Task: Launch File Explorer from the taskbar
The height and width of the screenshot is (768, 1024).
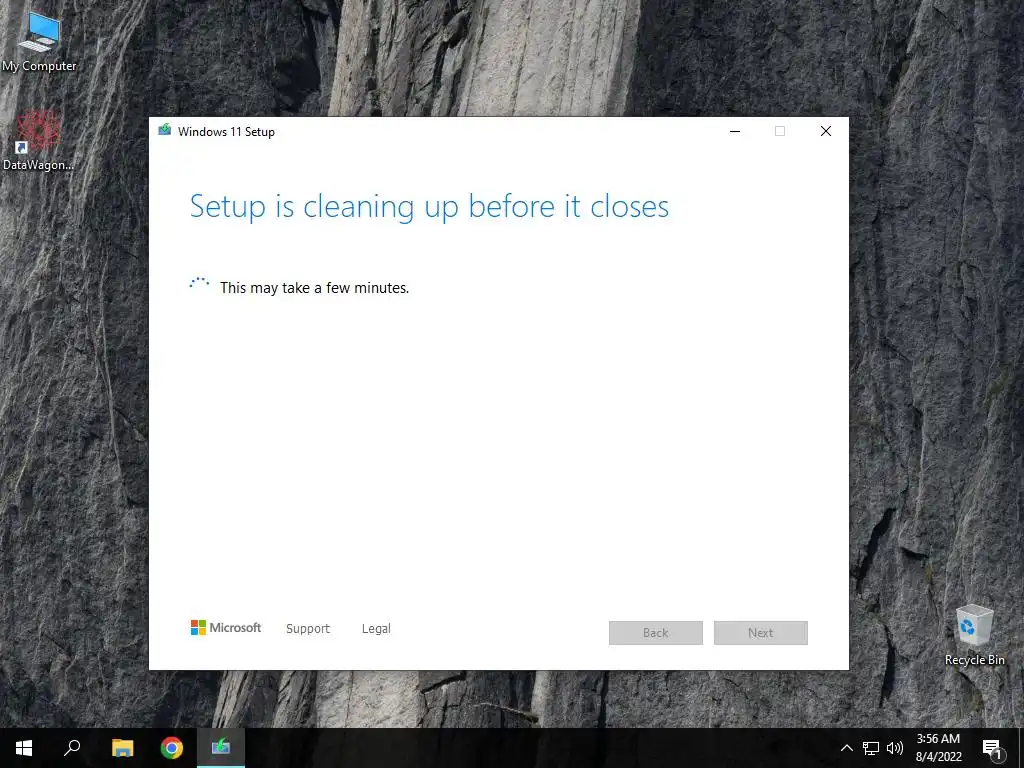Action: (x=122, y=748)
